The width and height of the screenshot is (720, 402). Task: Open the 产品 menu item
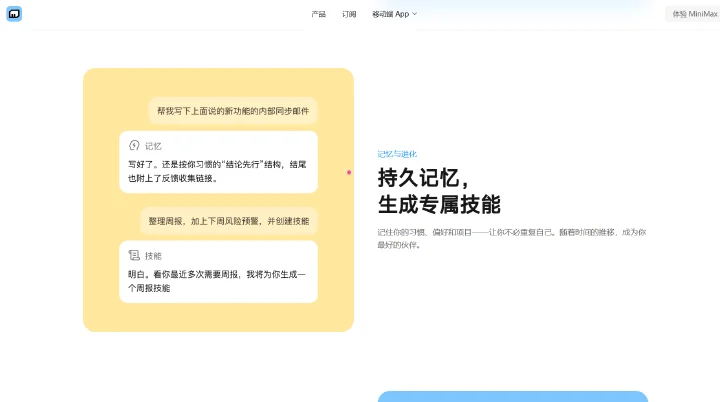click(x=318, y=14)
